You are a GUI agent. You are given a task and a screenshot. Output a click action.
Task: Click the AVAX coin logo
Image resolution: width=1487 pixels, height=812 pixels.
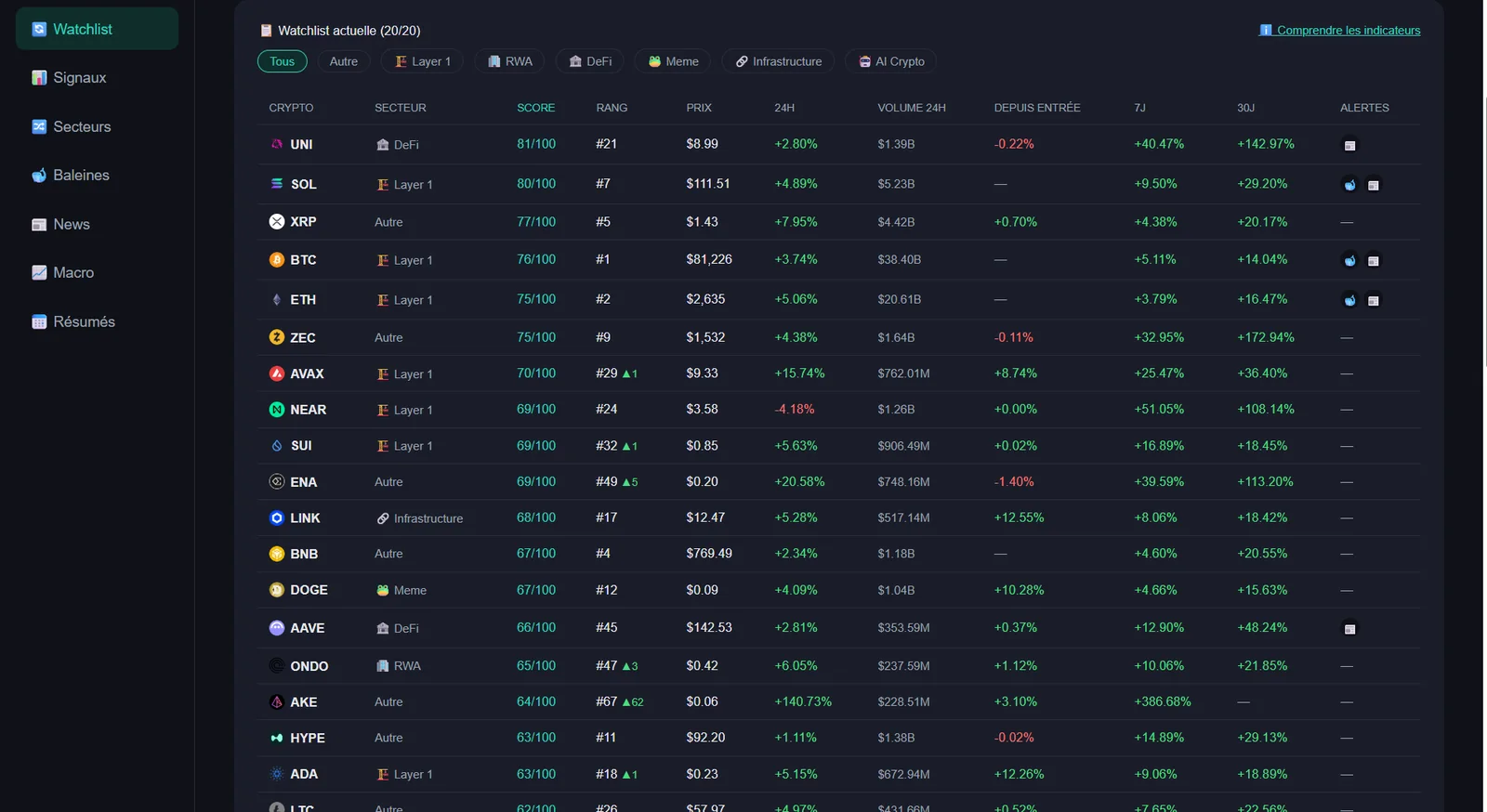[x=276, y=373]
